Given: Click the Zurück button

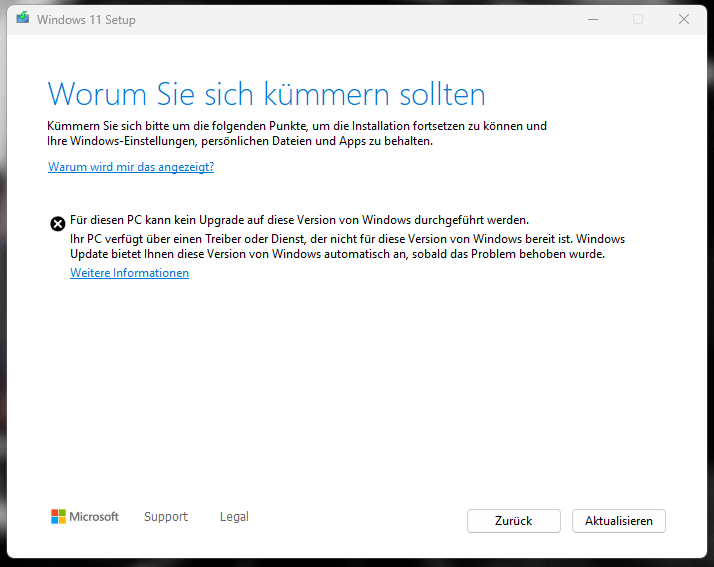Looking at the screenshot, I should (x=514, y=521).
